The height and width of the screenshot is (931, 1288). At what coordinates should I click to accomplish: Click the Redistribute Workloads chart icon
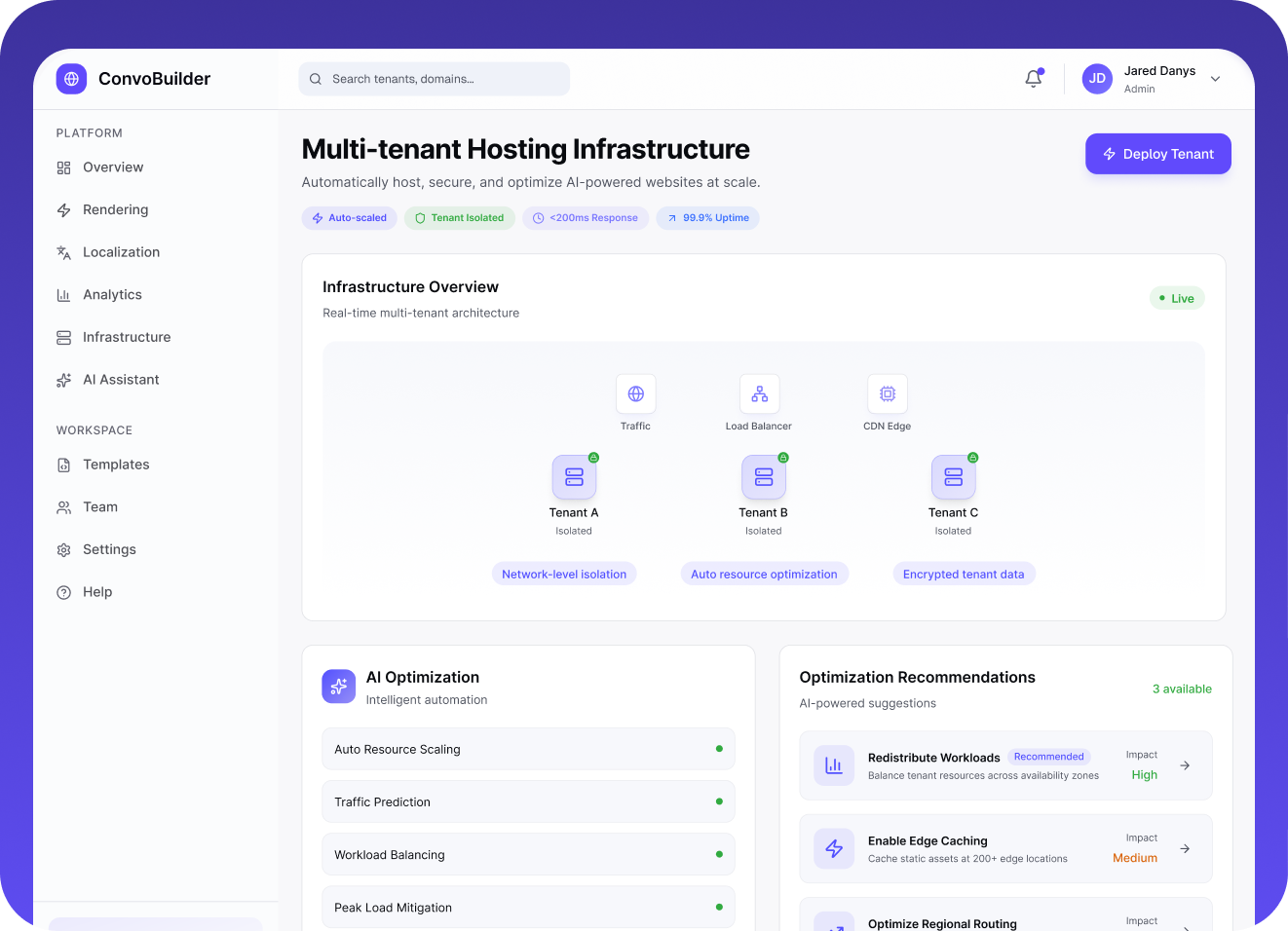click(834, 765)
